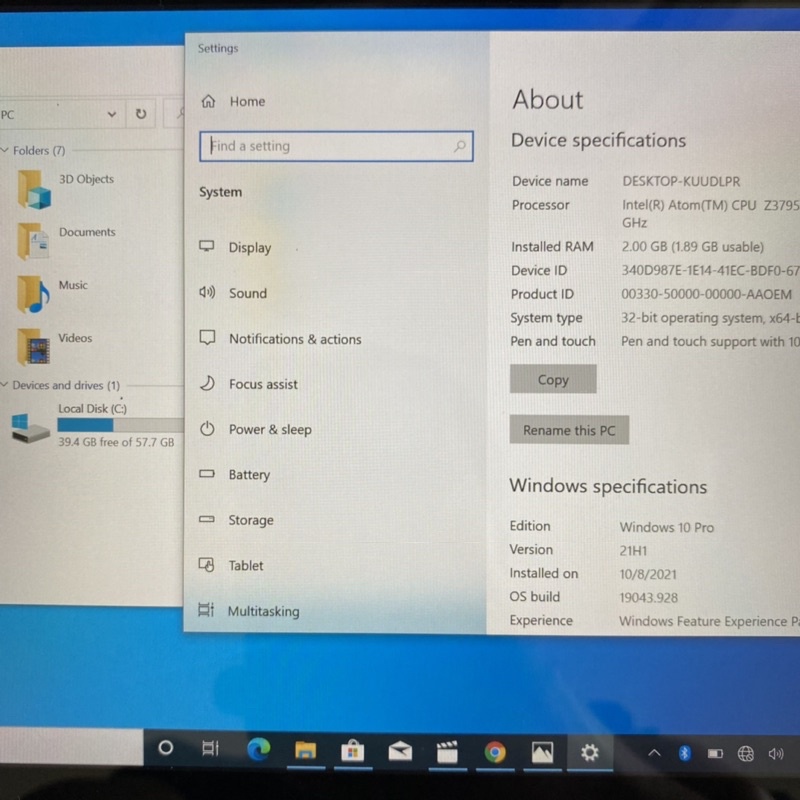Open the Mail app in the taskbar
800x800 pixels.
click(400, 751)
